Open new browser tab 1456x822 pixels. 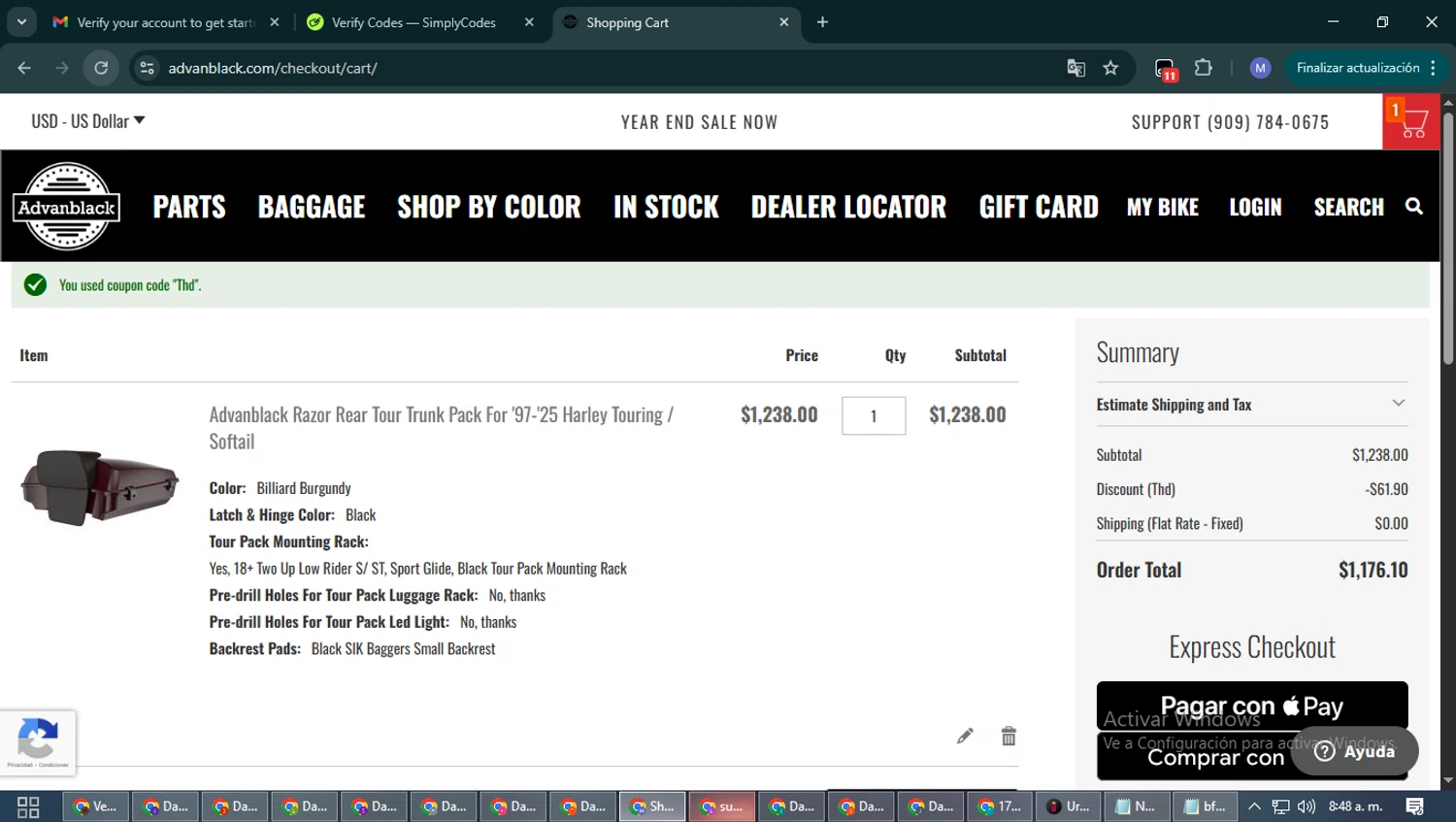pos(822,22)
